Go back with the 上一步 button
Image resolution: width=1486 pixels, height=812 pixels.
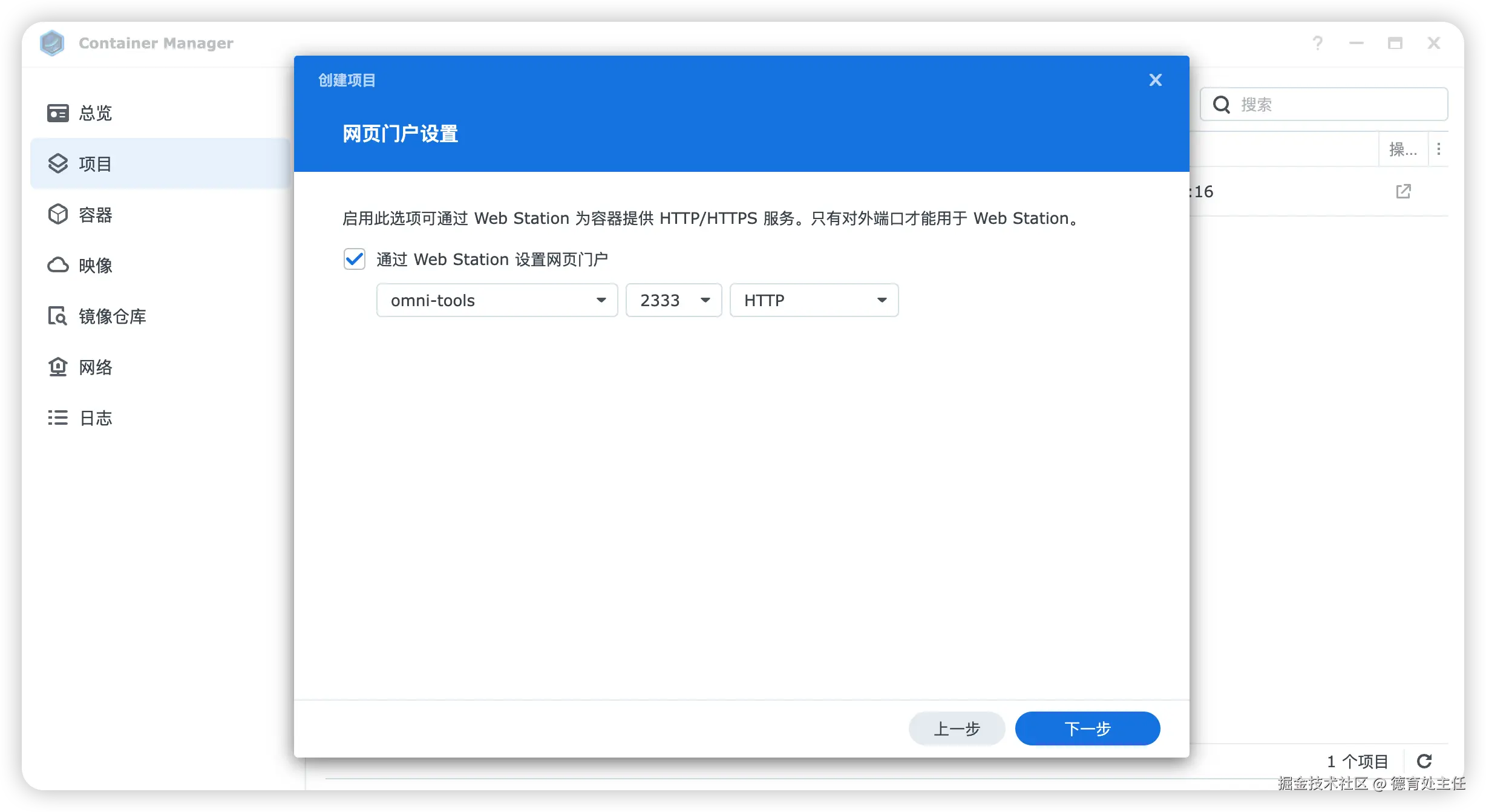tap(957, 729)
